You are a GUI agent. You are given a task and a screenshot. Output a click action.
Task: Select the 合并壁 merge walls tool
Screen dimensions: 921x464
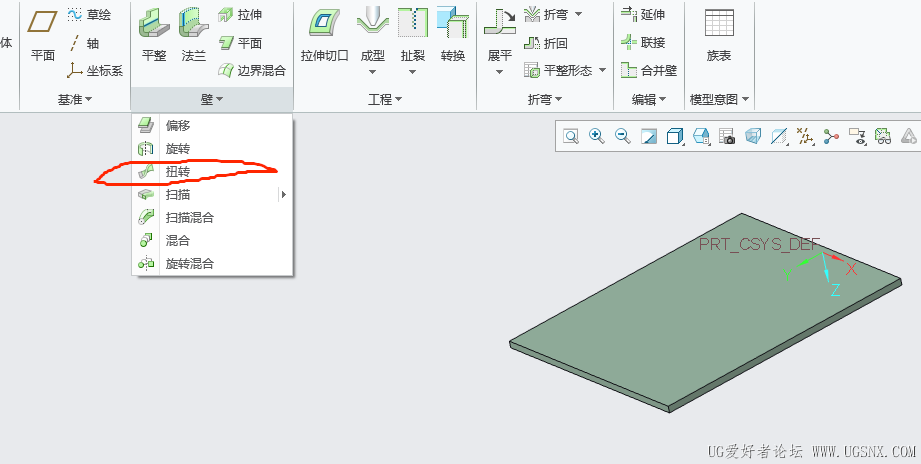(649, 71)
